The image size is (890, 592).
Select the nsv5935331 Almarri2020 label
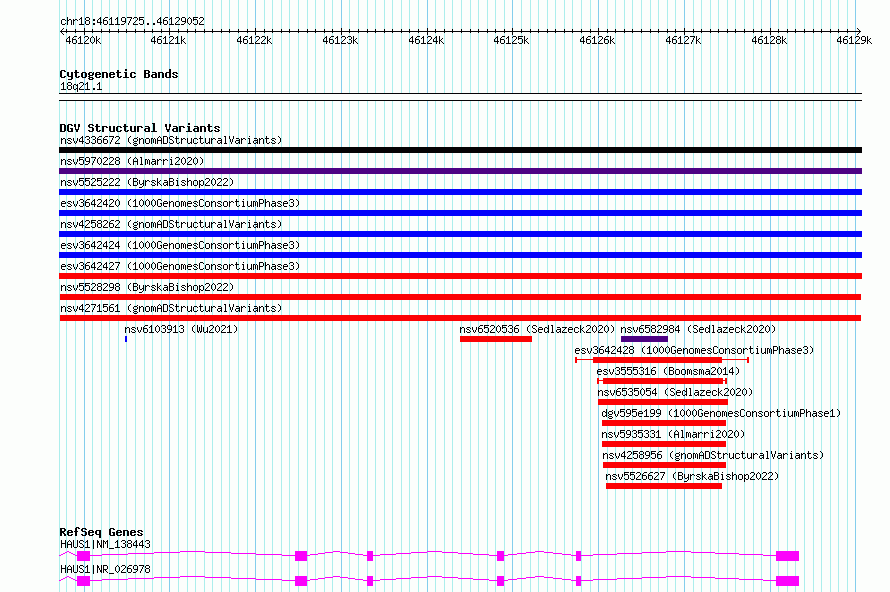coord(673,434)
